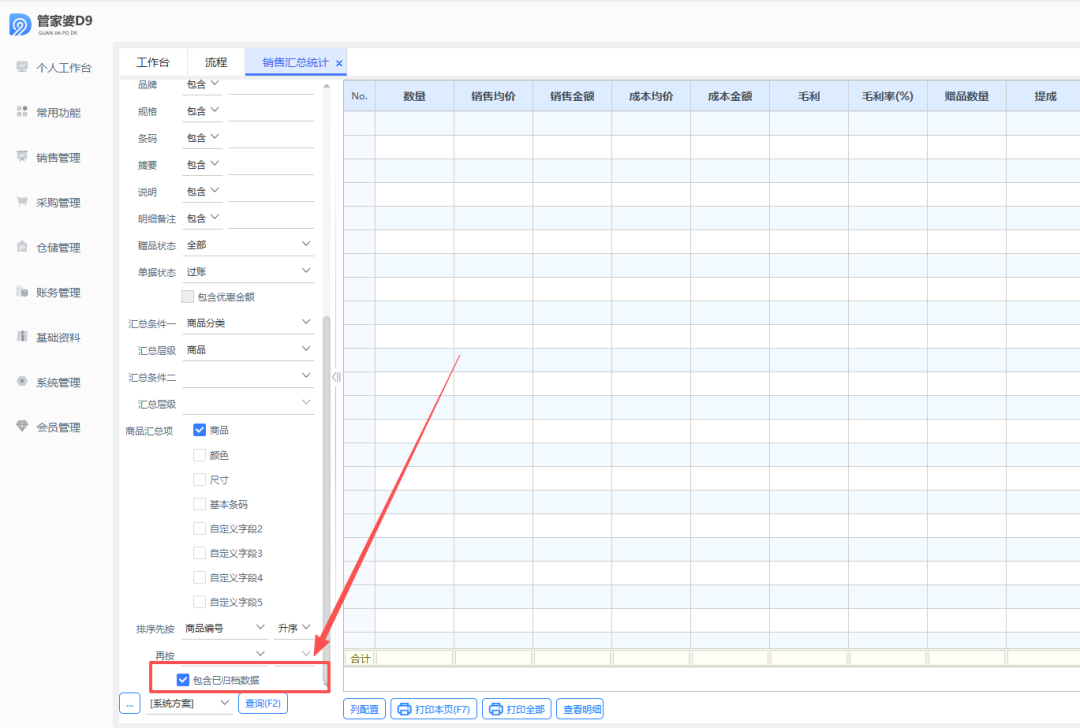Screen dimensions: 1080x728
Task: Open 仓储管理 warehouse icon
Action: click(22, 247)
